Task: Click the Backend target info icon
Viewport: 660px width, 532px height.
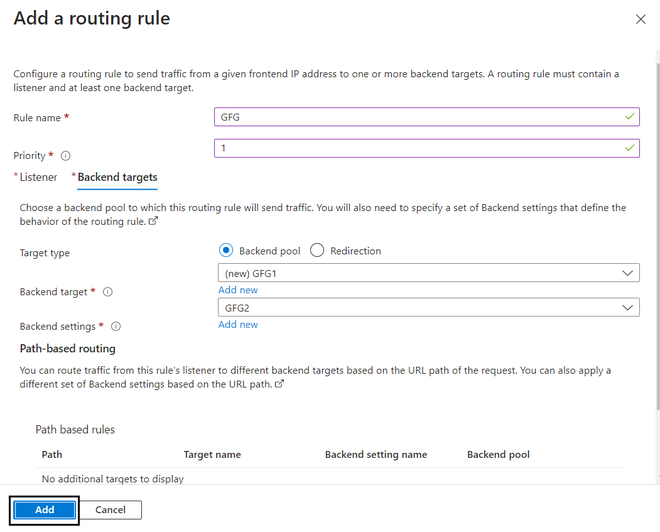Action: [x=108, y=292]
